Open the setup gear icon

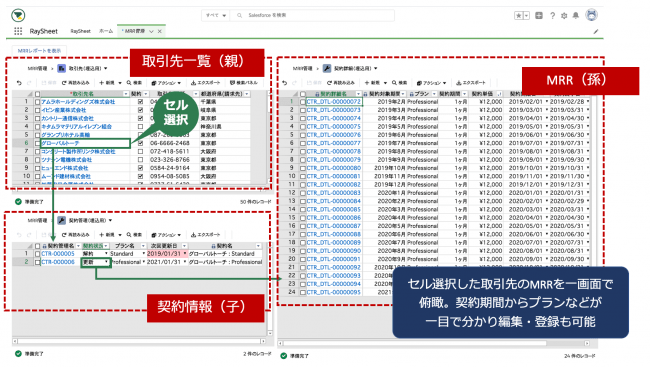pos(564,16)
